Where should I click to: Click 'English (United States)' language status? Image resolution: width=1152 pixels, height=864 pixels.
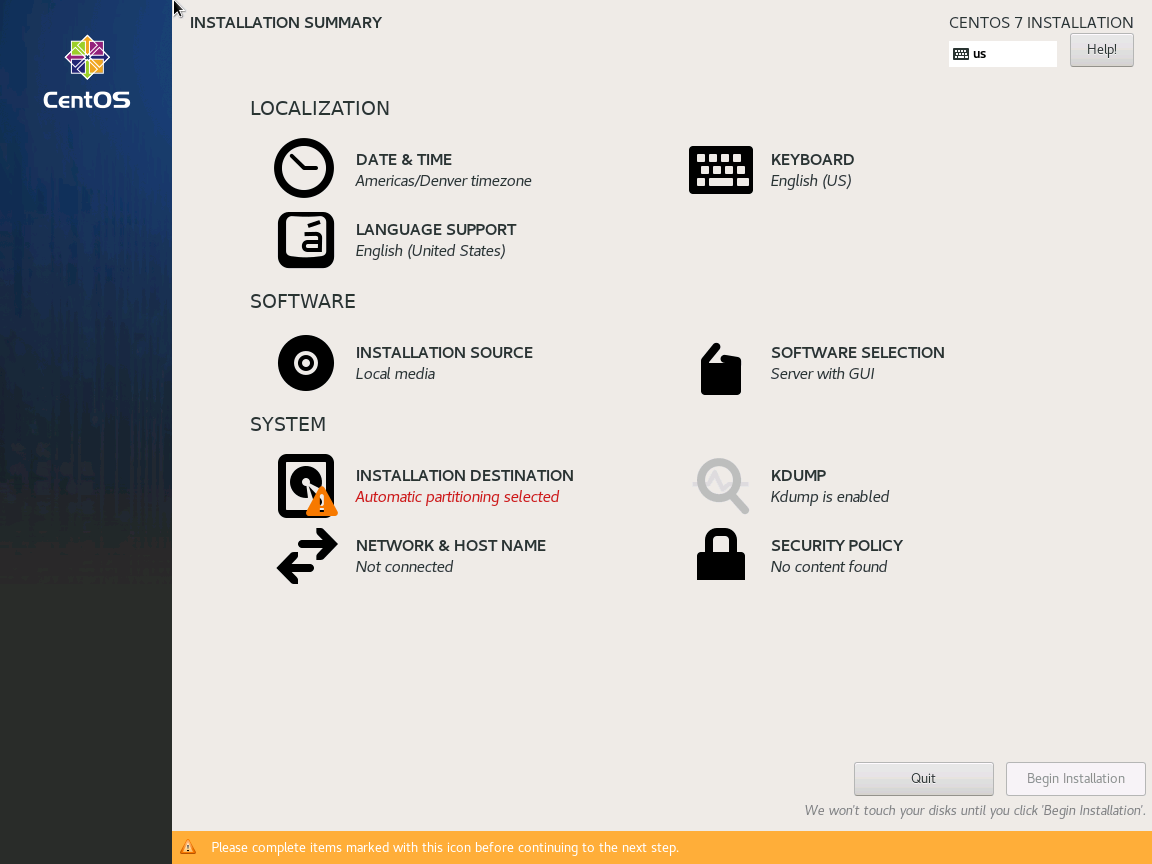[x=430, y=251]
